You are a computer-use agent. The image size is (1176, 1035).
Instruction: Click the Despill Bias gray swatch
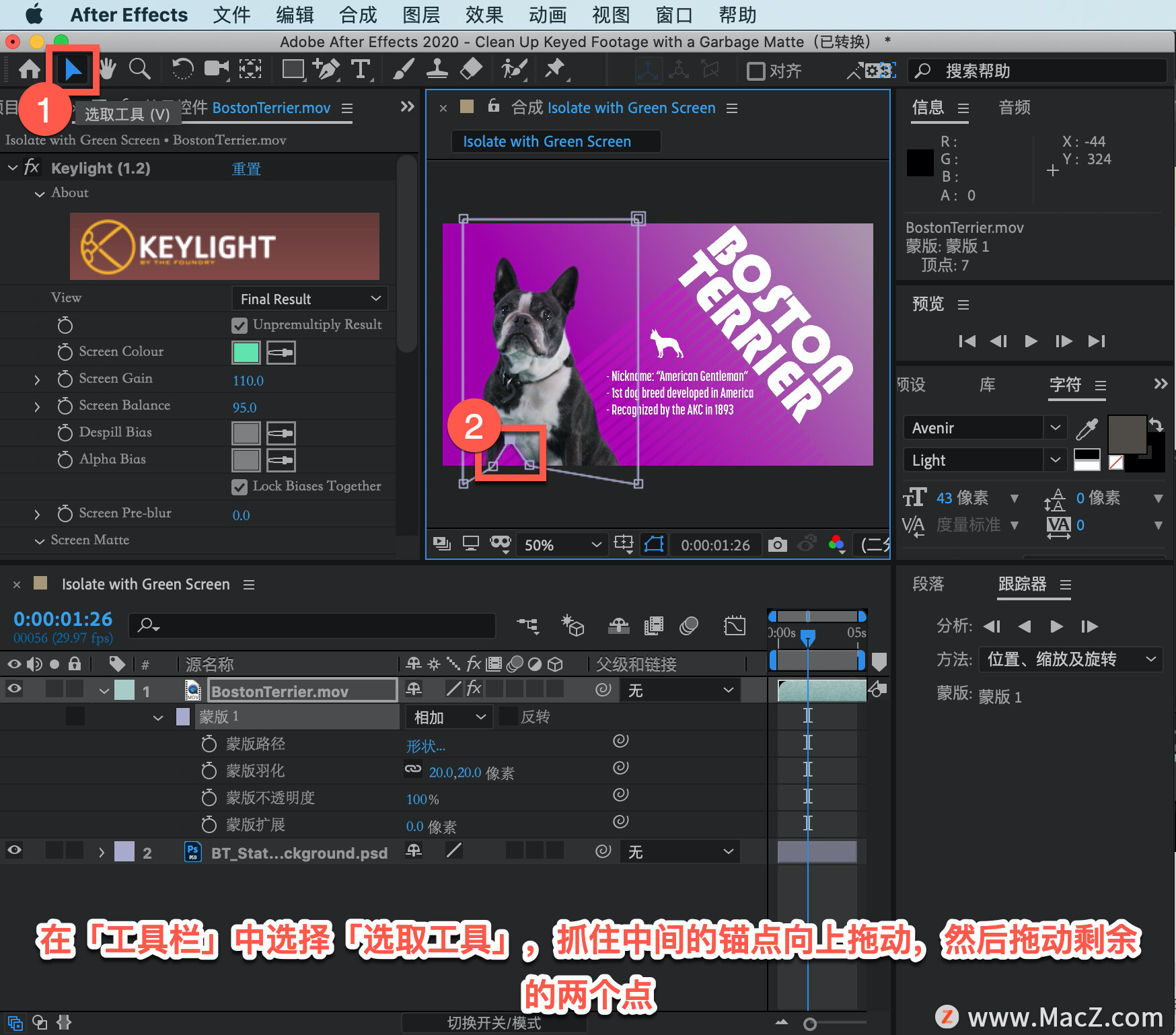246,433
